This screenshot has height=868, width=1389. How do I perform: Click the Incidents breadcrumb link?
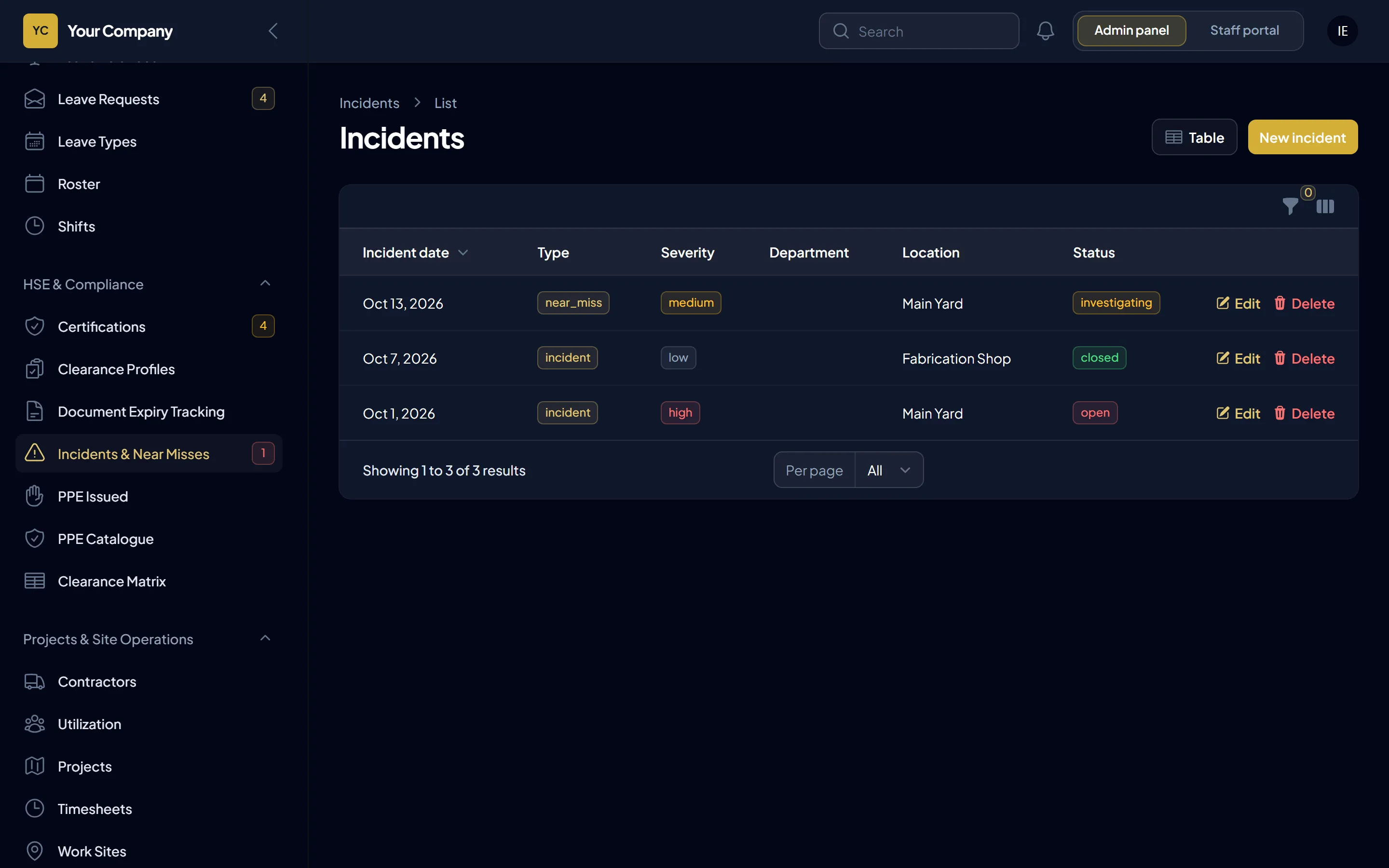[369, 103]
